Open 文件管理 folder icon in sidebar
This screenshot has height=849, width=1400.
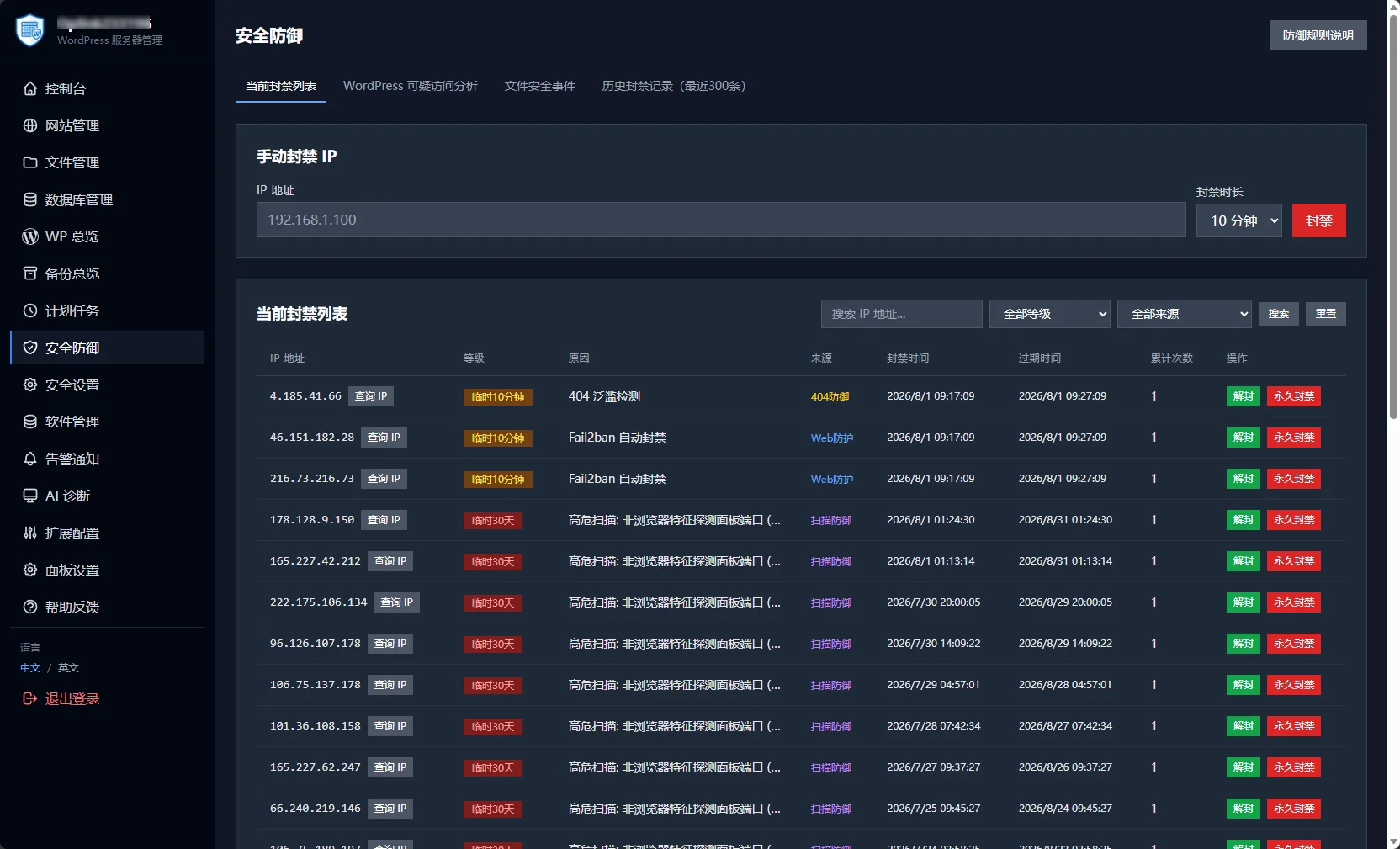click(30, 162)
